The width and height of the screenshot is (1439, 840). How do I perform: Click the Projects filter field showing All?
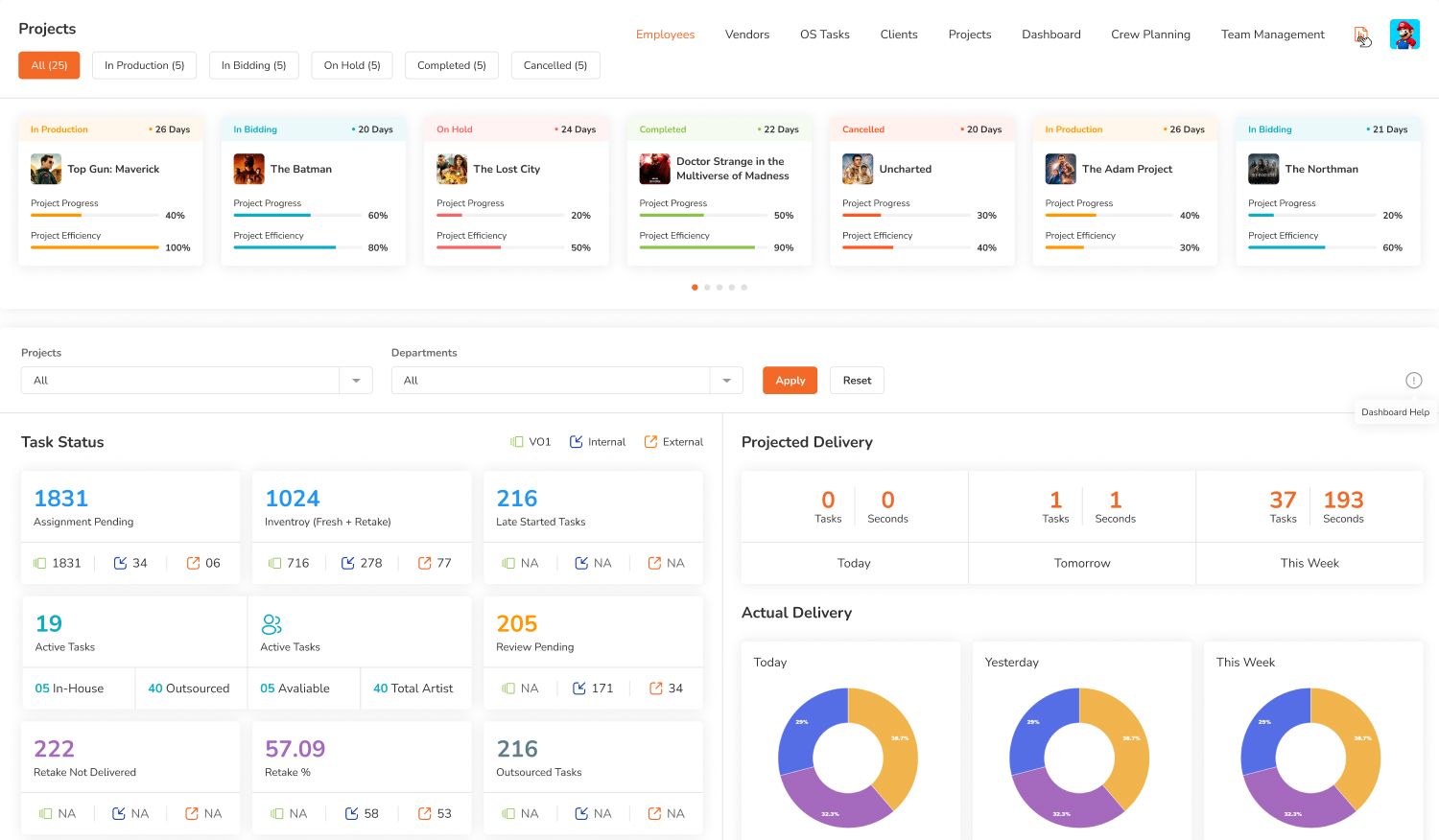tap(197, 381)
